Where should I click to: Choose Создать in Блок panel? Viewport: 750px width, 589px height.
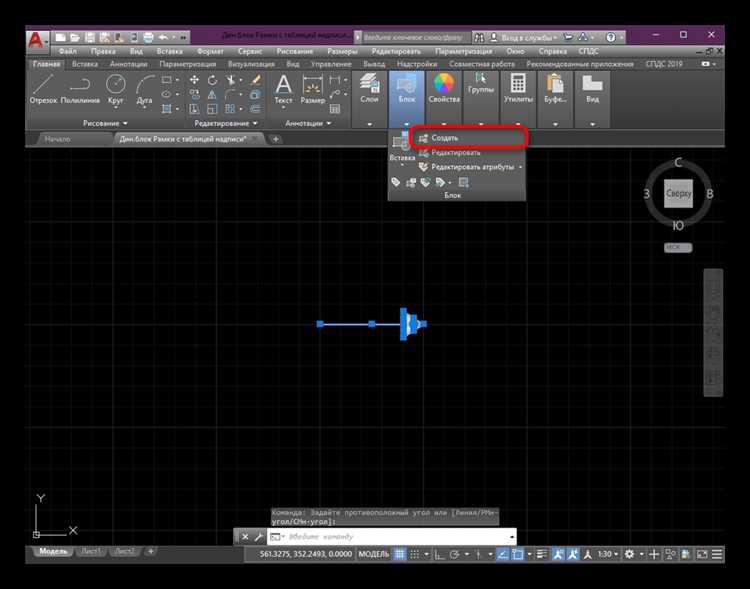[469, 138]
